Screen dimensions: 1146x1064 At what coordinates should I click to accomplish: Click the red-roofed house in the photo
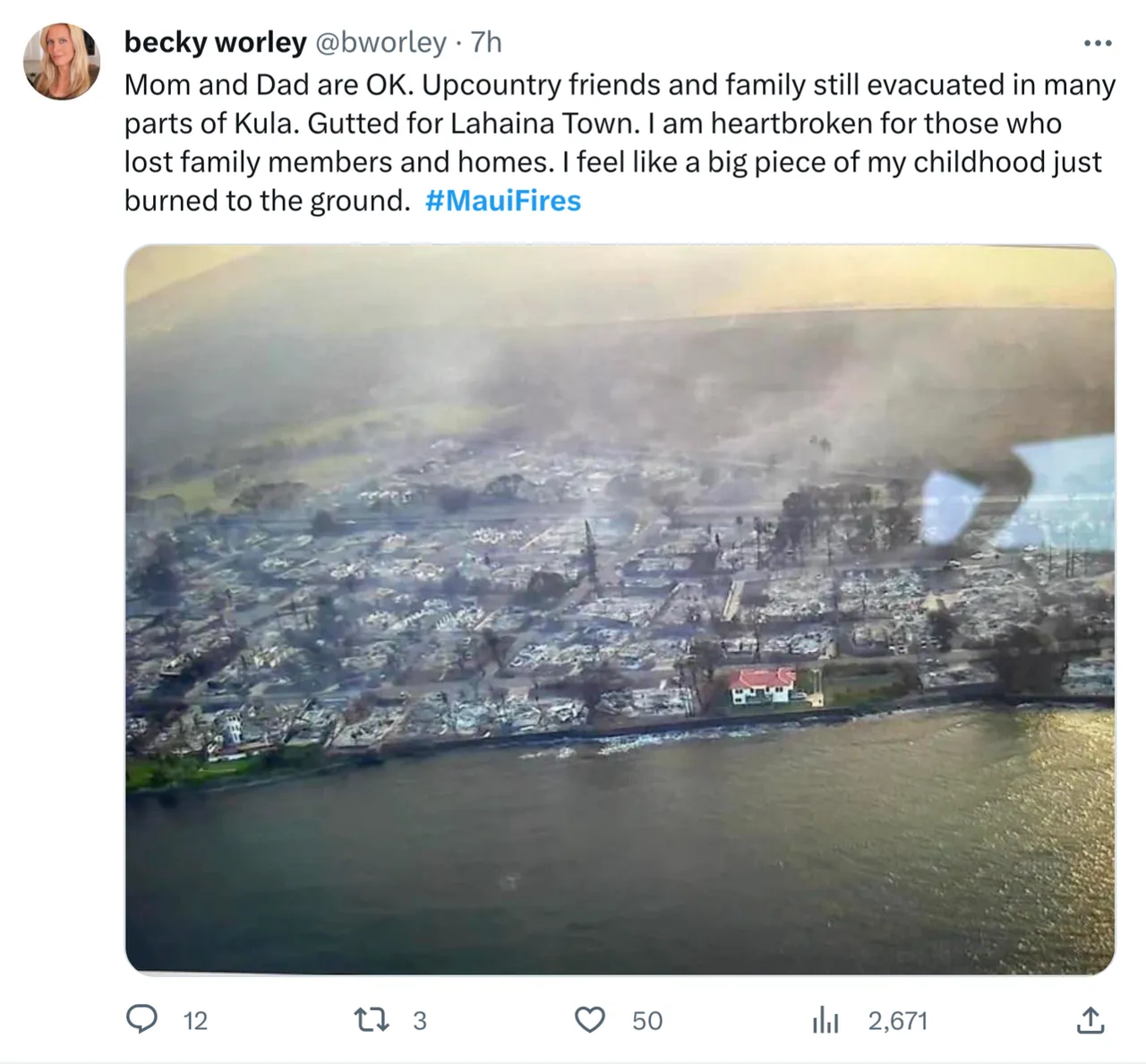tap(762, 686)
